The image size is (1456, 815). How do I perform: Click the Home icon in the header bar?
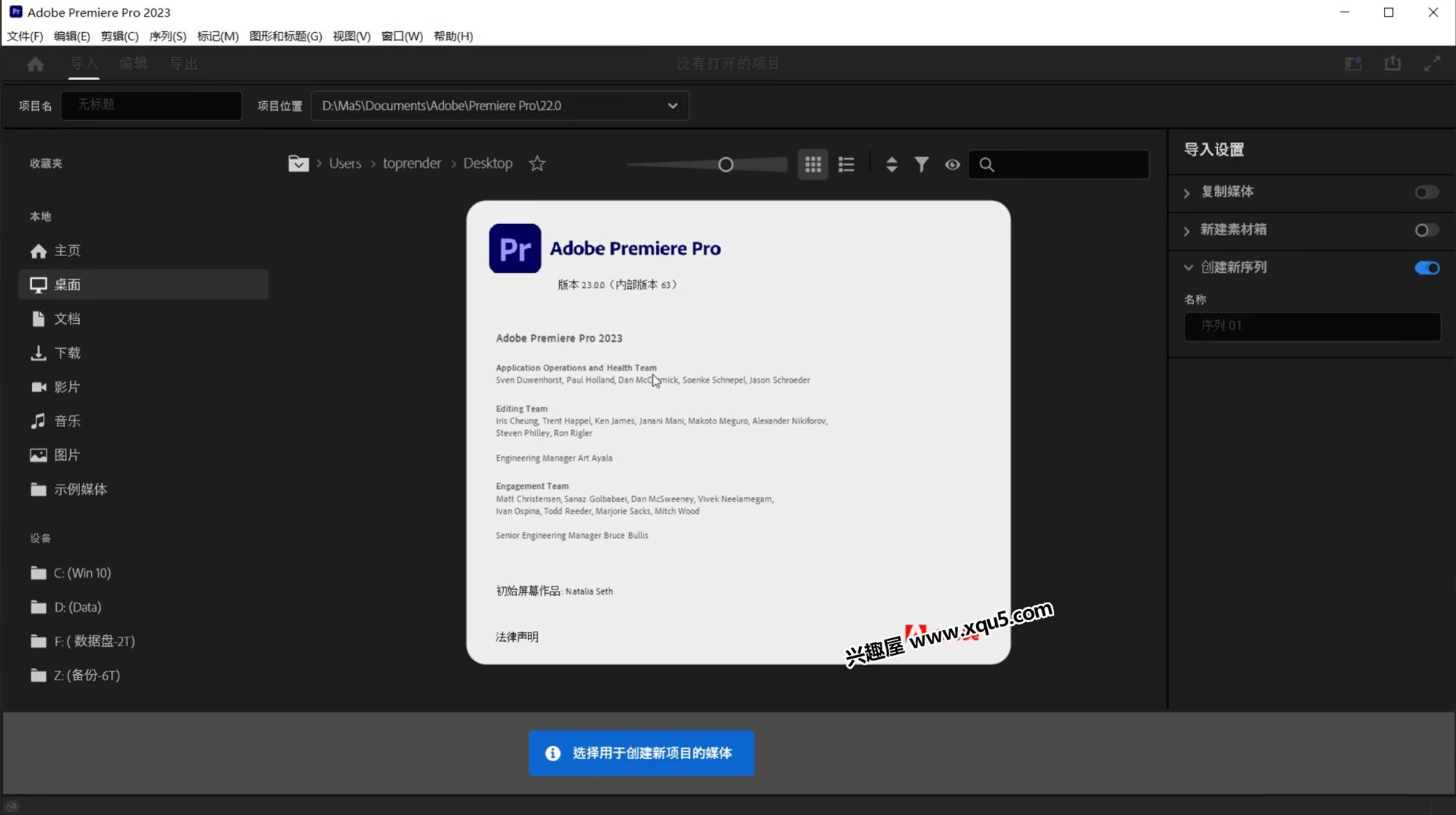(35, 64)
